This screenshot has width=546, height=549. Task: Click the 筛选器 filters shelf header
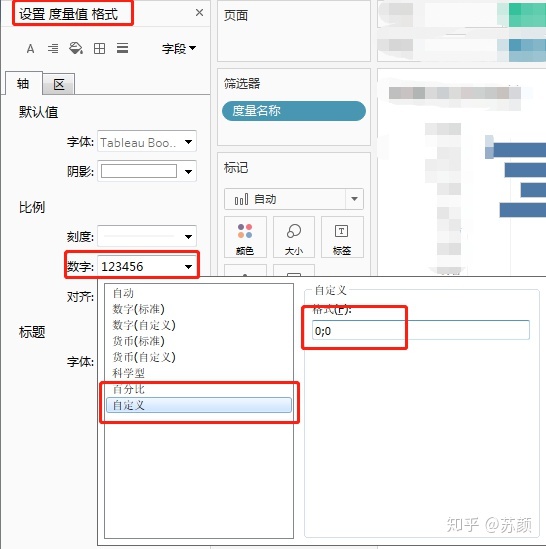[x=242, y=83]
